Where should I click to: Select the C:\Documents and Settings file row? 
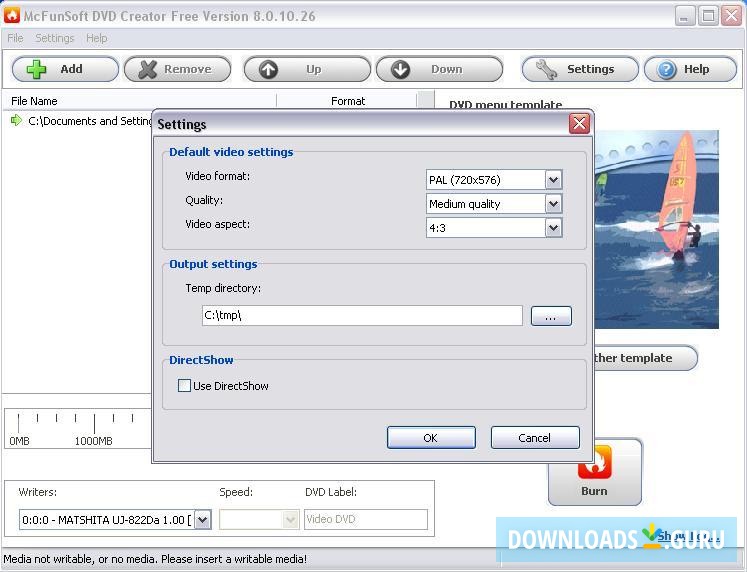[x=81, y=121]
